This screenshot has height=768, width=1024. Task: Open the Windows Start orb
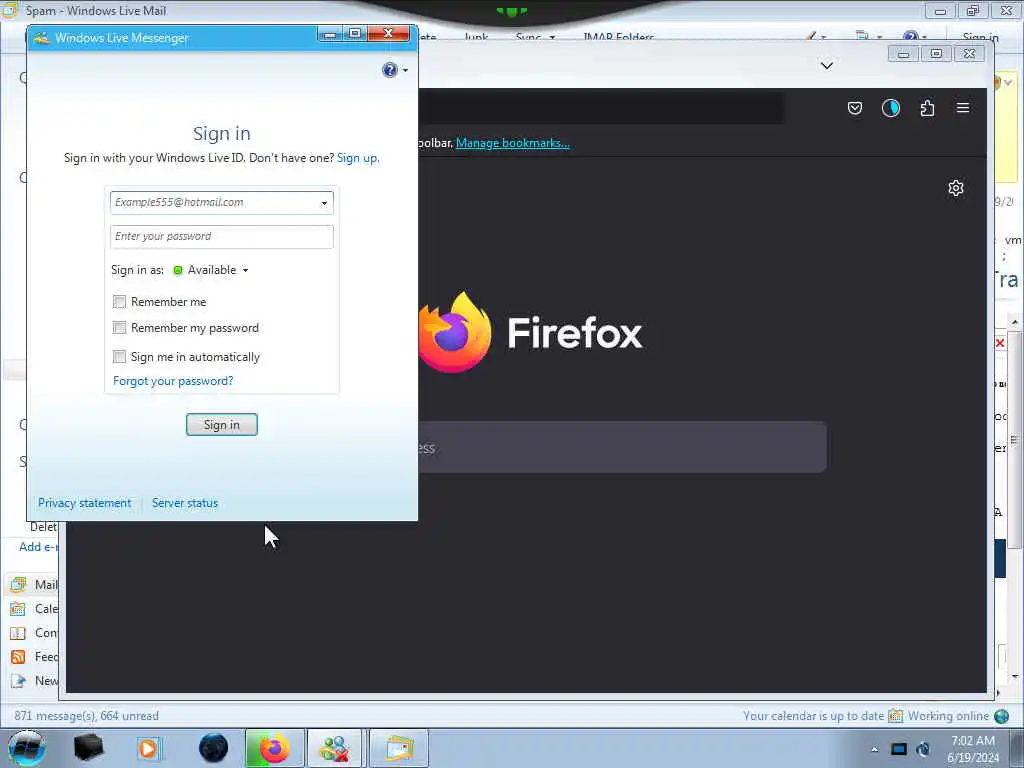(x=26, y=748)
